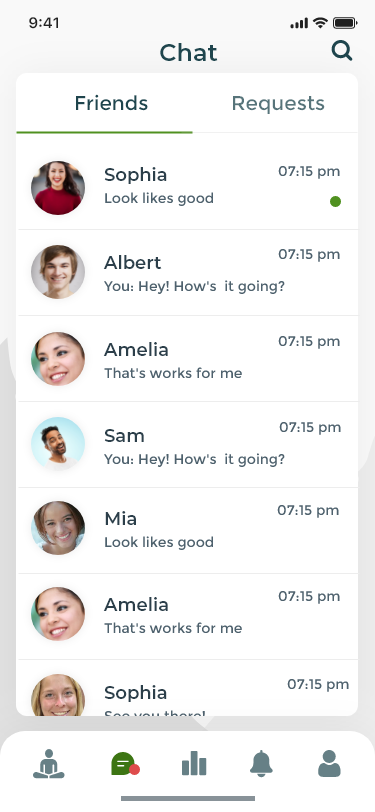Open Sophia's chat saying Look likes good

point(188,187)
